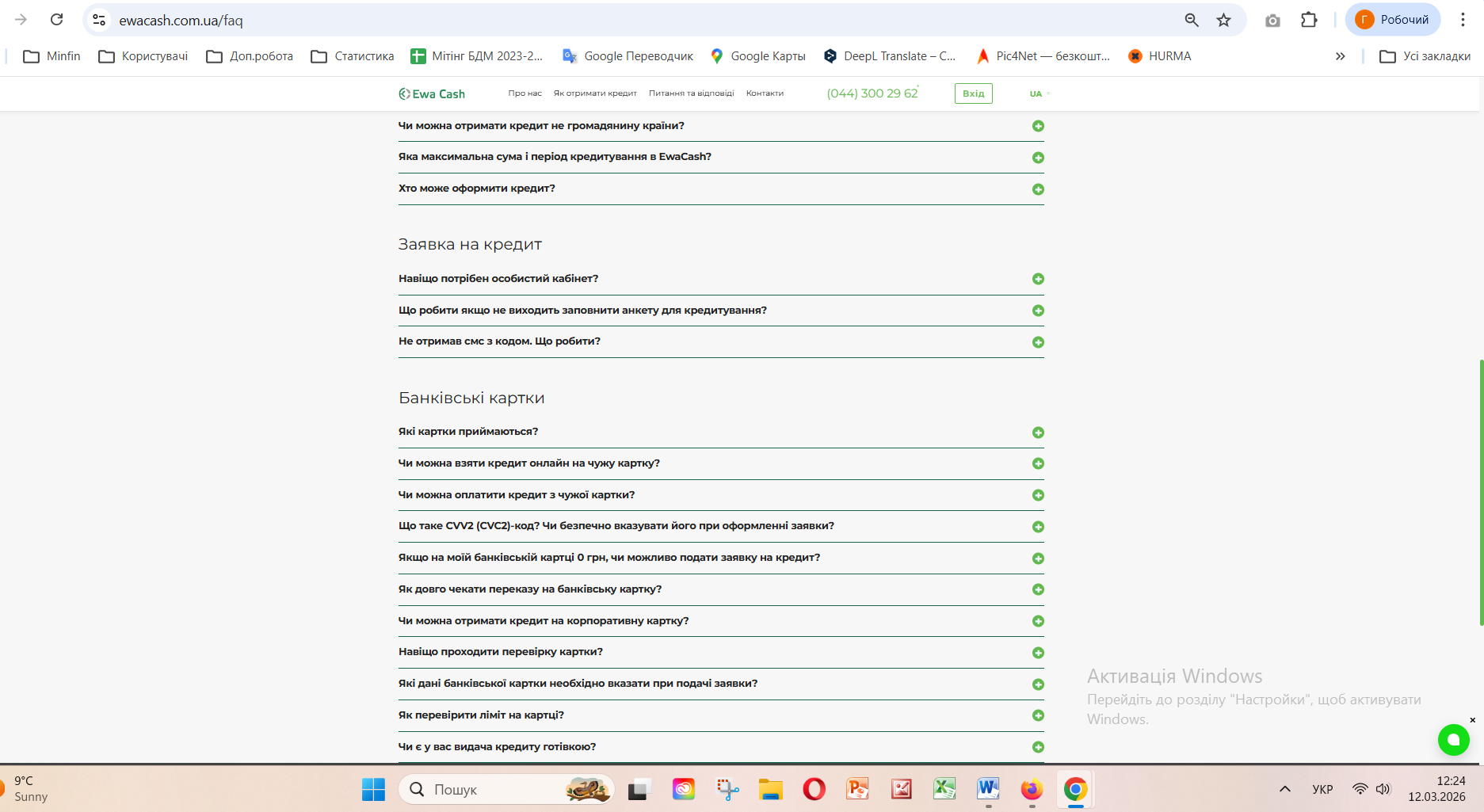Open the Статистика bookmark folder
Screen dimensions: 1484x812
[353, 56]
